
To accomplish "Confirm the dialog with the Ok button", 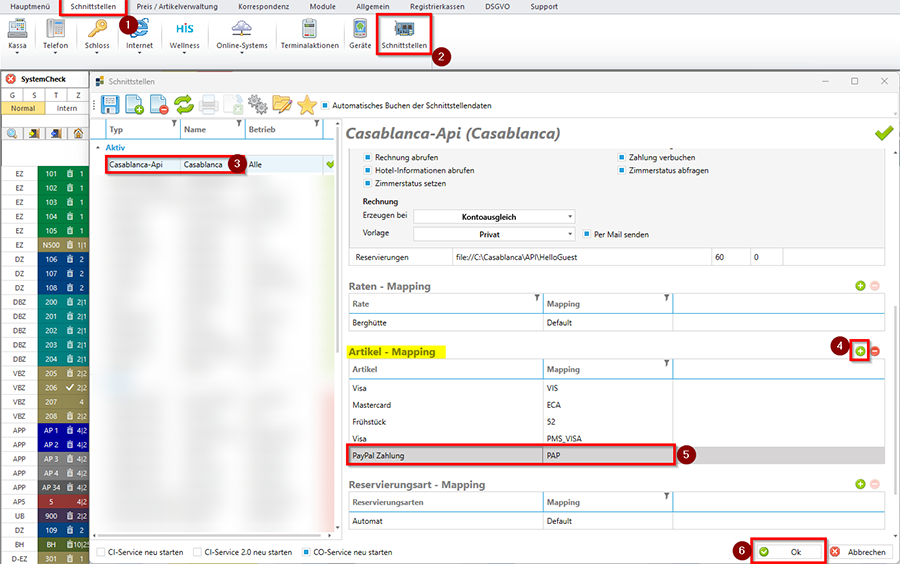I will 787,551.
